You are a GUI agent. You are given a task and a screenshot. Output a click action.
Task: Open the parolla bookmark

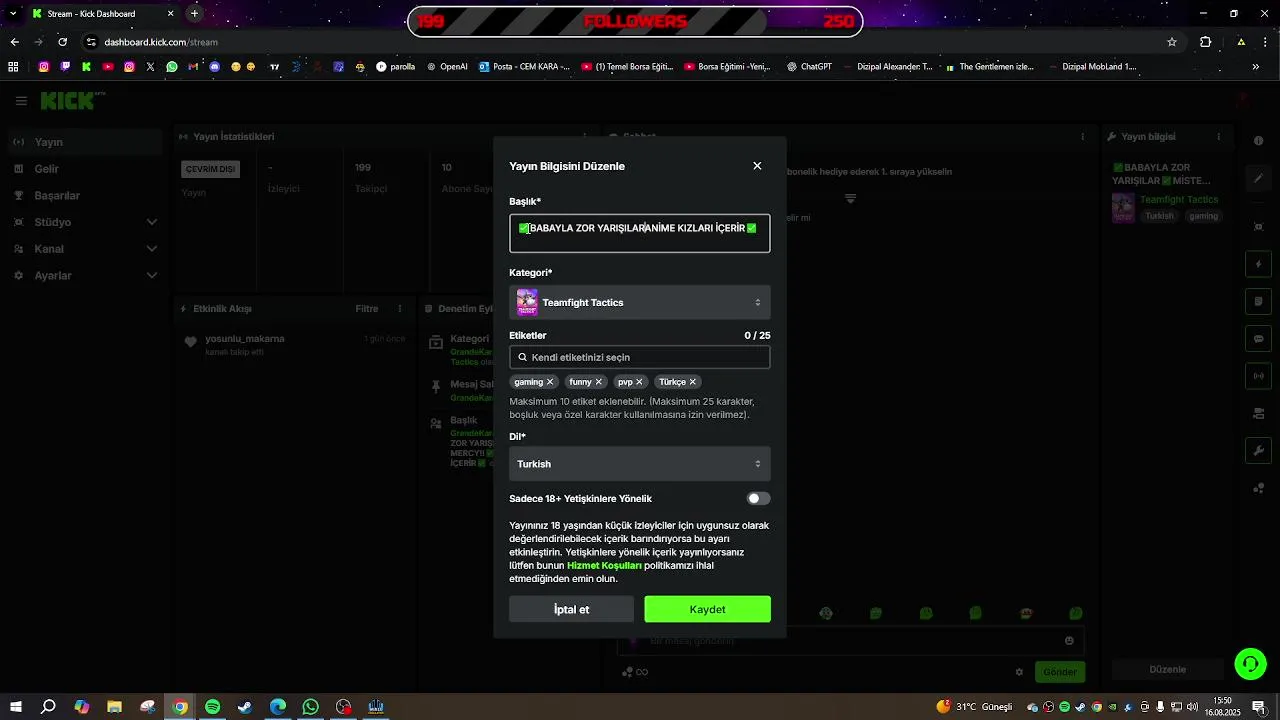396,67
